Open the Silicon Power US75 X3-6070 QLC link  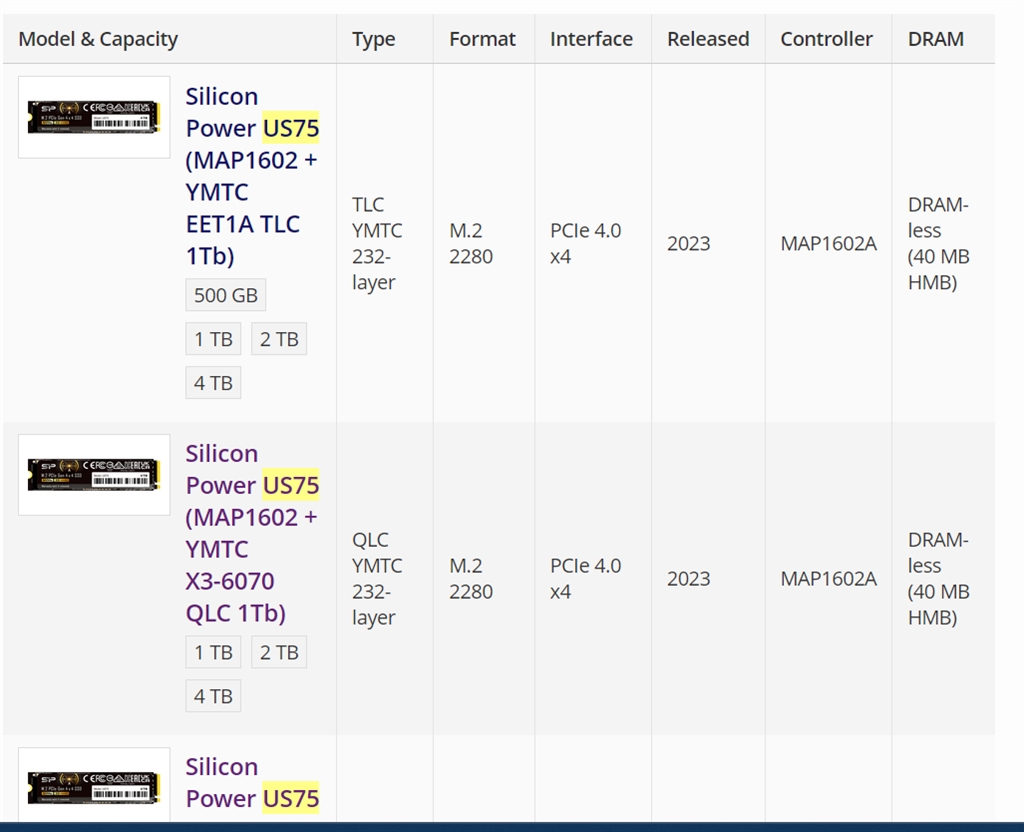tap(252, 533)
